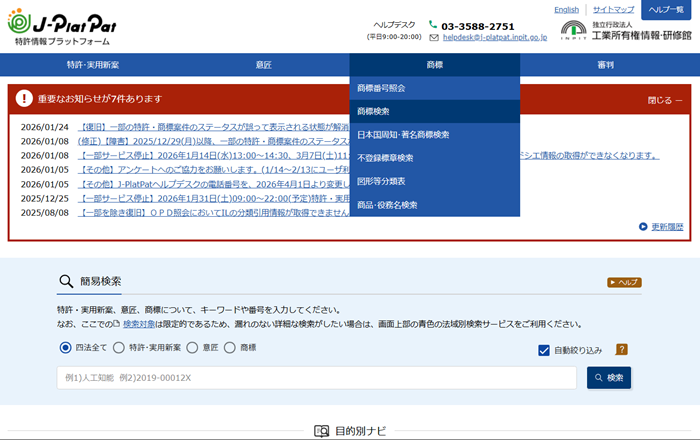Click the simple search keyword input field
The image size is (700, 440).
[x=317, y=378]
